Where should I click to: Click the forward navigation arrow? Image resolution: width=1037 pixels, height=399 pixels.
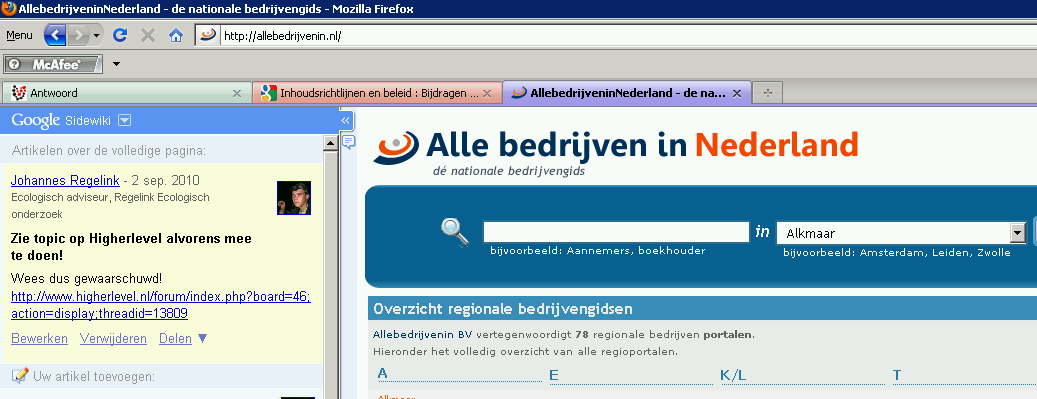point(78,34)
